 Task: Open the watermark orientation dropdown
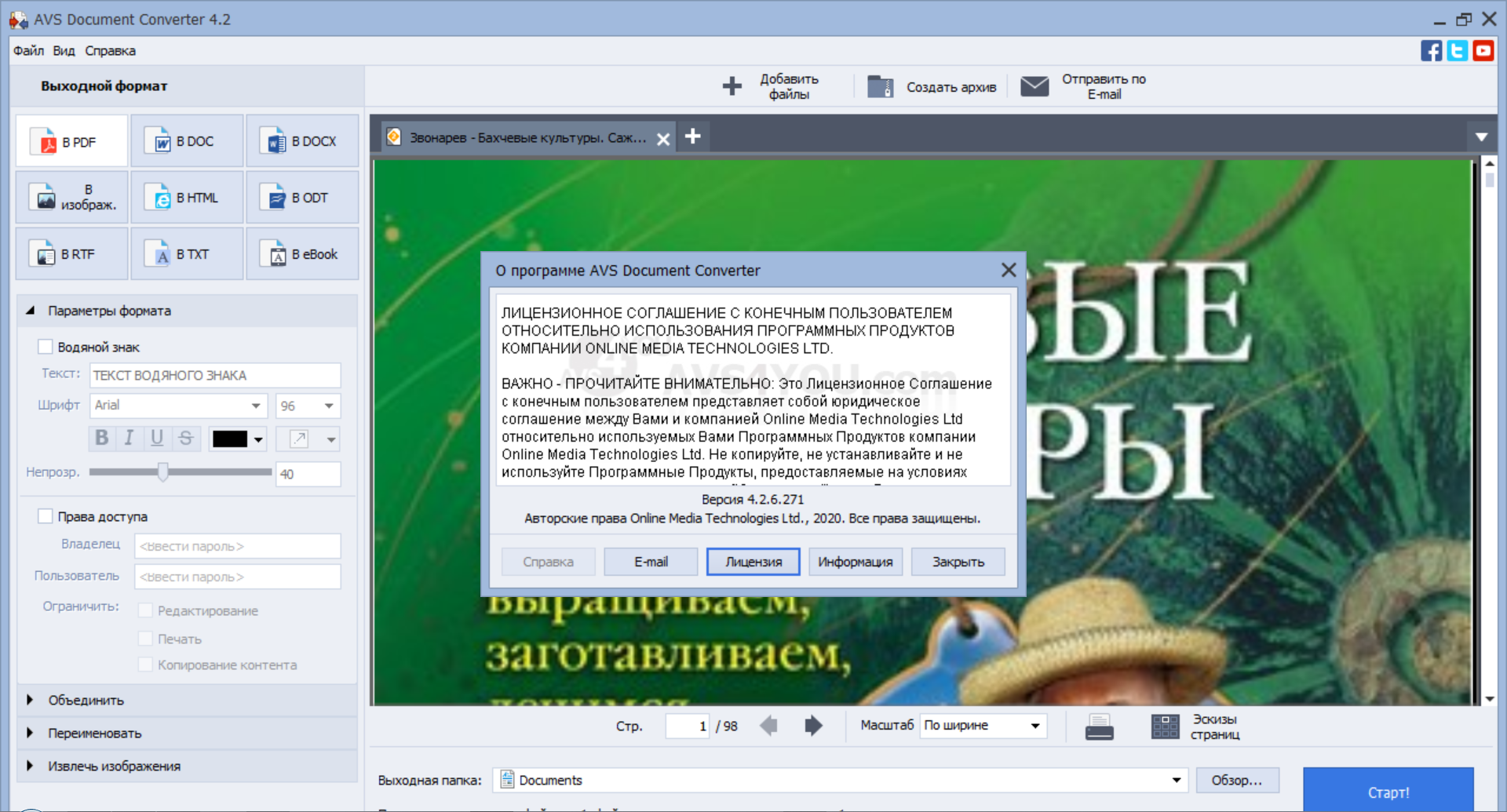[331, 439]
